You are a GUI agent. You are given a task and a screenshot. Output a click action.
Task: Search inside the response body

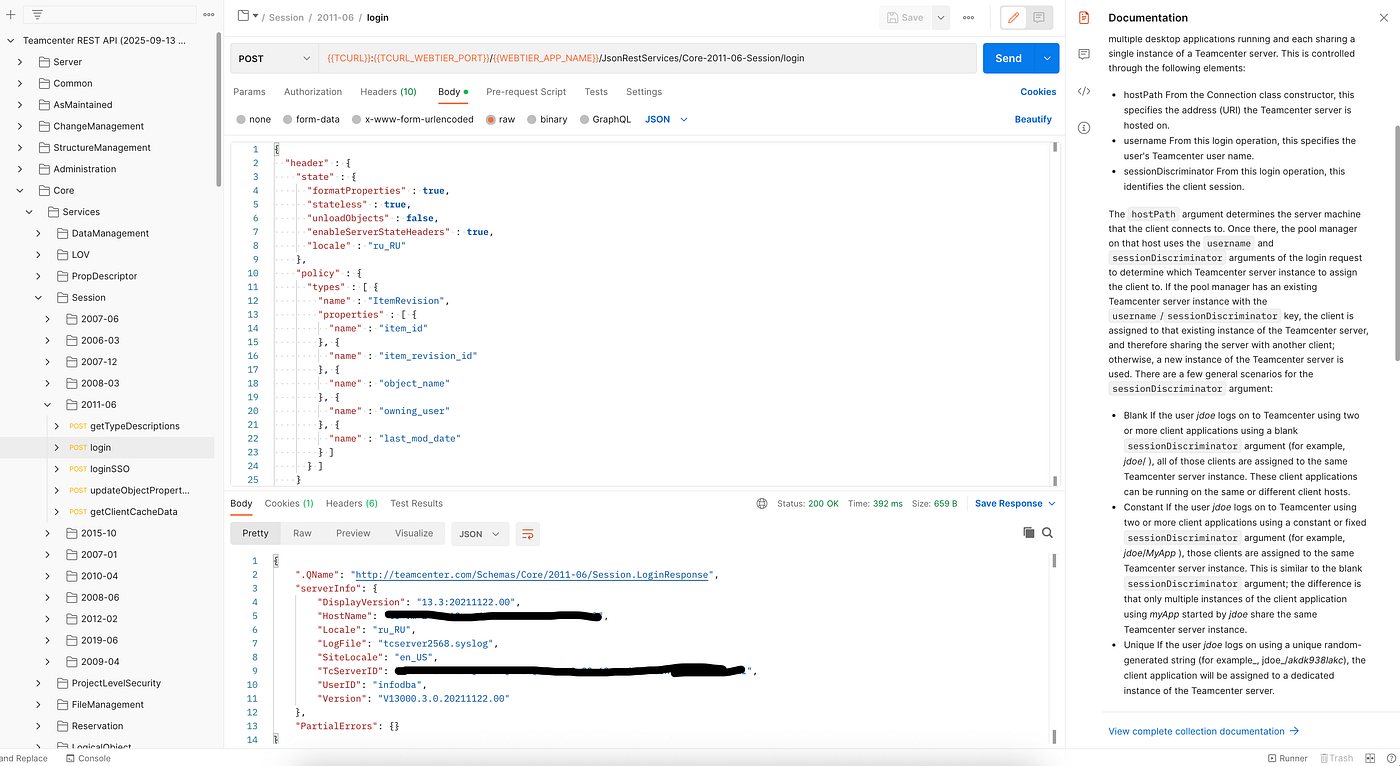[x=1047, y=533]
